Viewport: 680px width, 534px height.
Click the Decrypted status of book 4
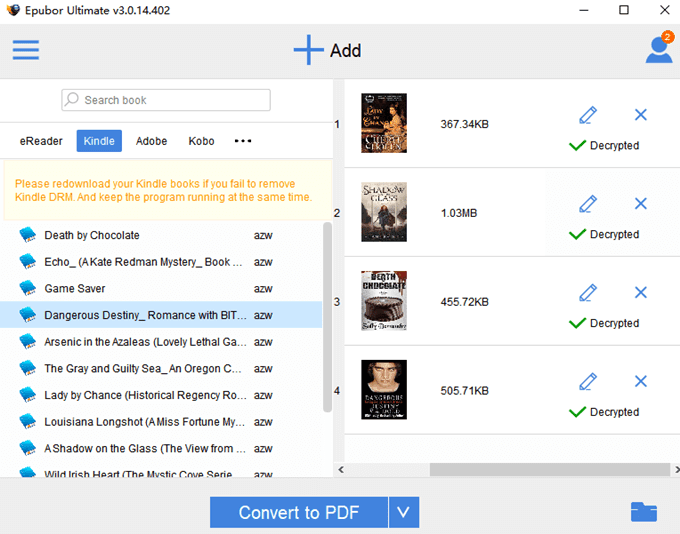[604, 412]
